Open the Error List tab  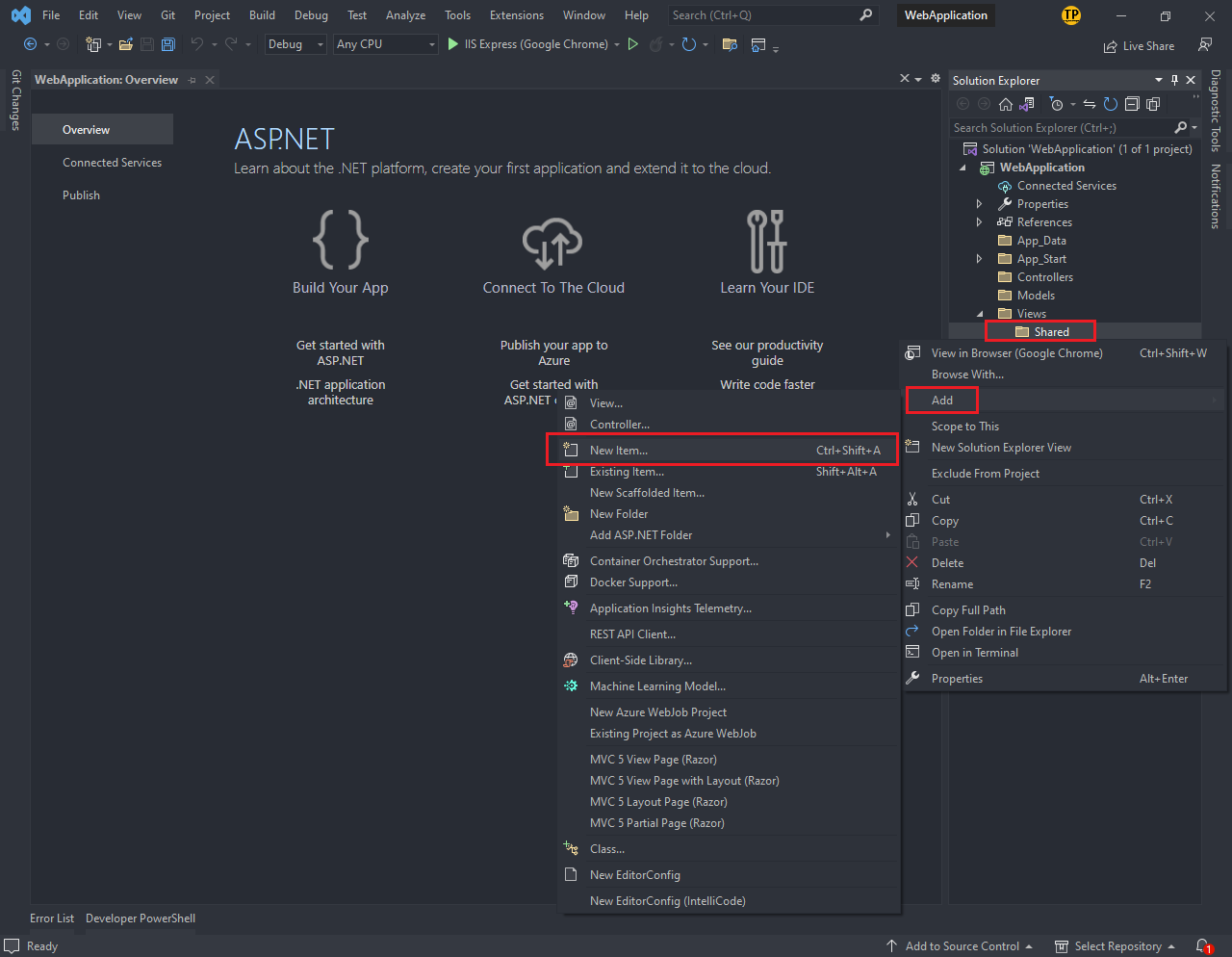tap(52, 918)
